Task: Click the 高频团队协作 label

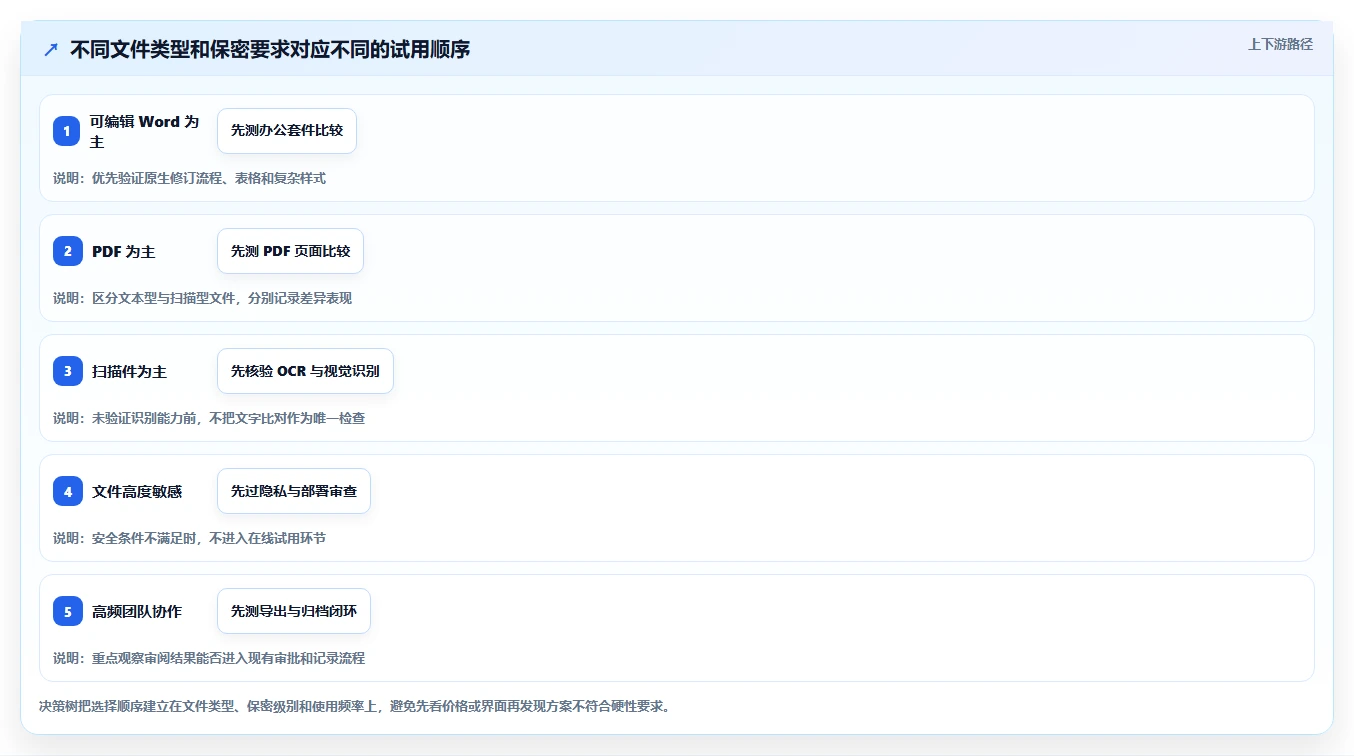Action: tap(137, 612)
